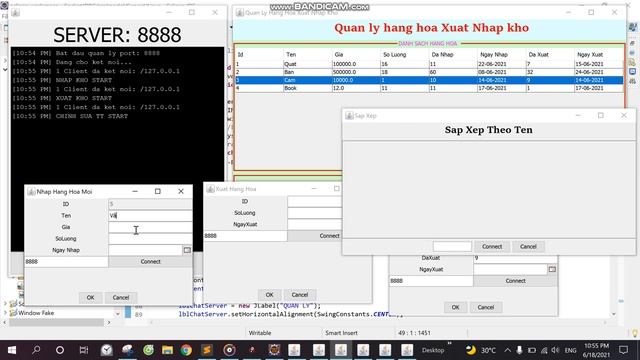Click Gia field in Nhap Hang Hoa Moi
The image size is (640, 360).
pyautogui.click(x=150, y=227)
